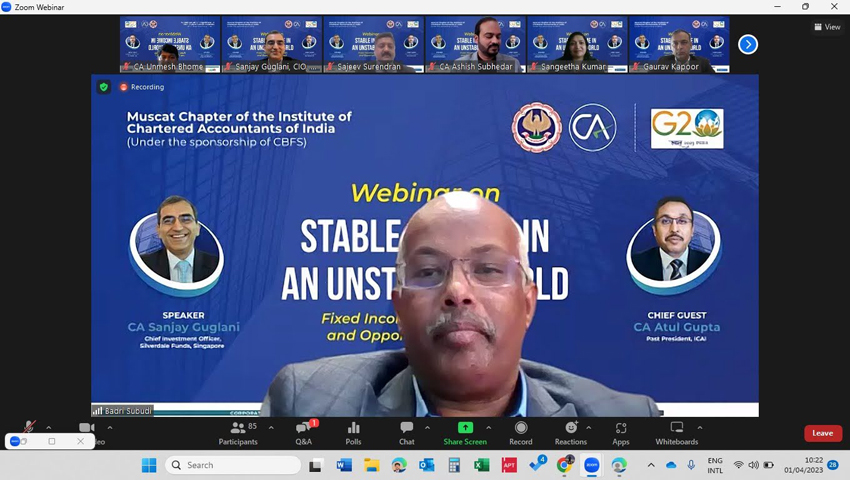Click the green Share Screen icon
Image resolution: width=850 pixels, height=480 pixels.
click(465, 428)
